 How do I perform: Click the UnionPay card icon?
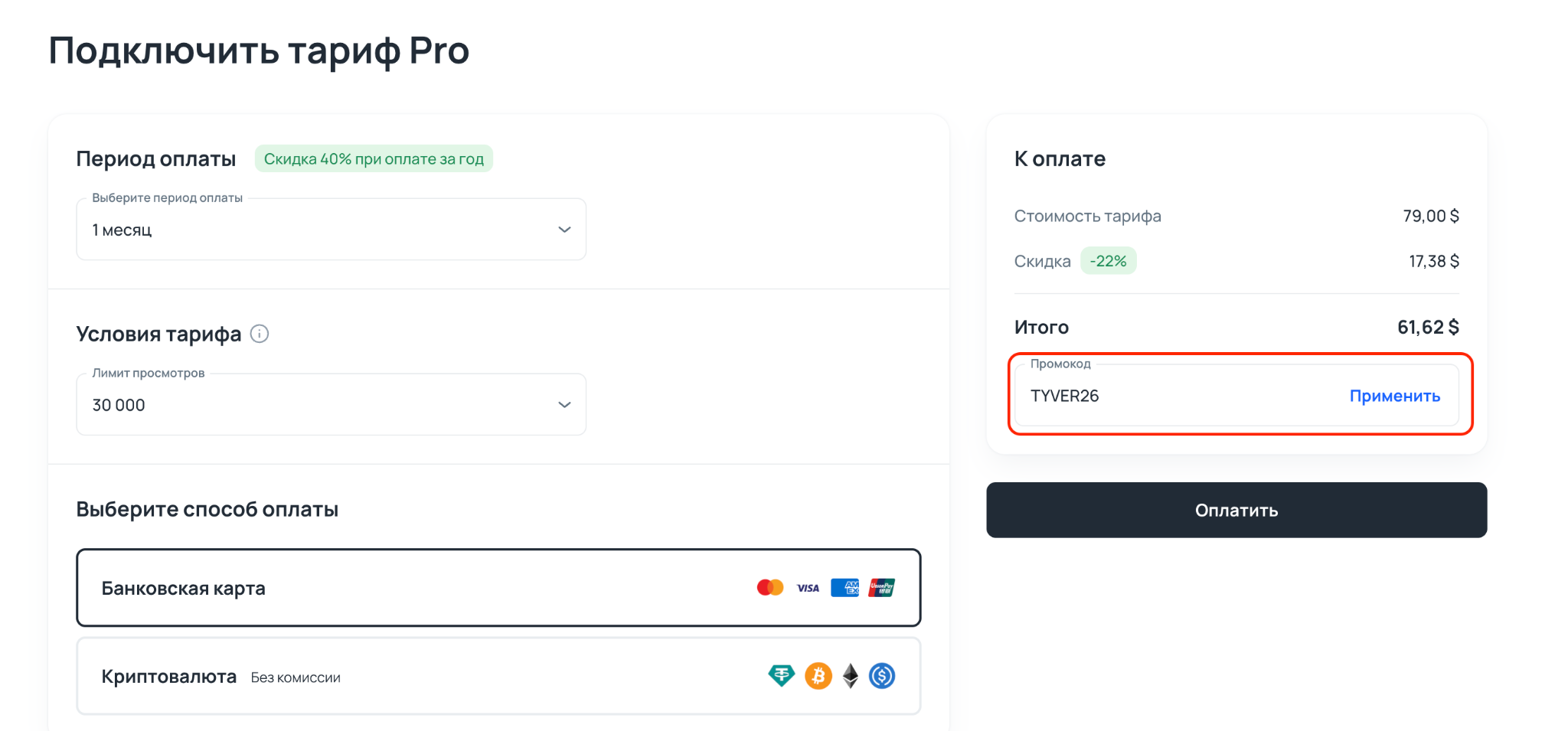pyautogui.click(x=881, y=588)
